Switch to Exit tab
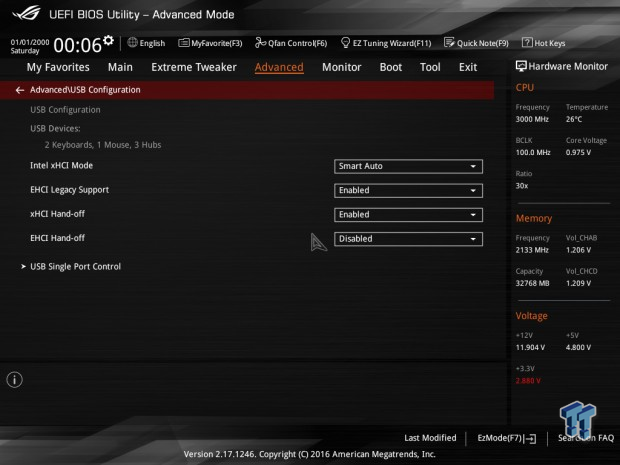 point(468,67)
